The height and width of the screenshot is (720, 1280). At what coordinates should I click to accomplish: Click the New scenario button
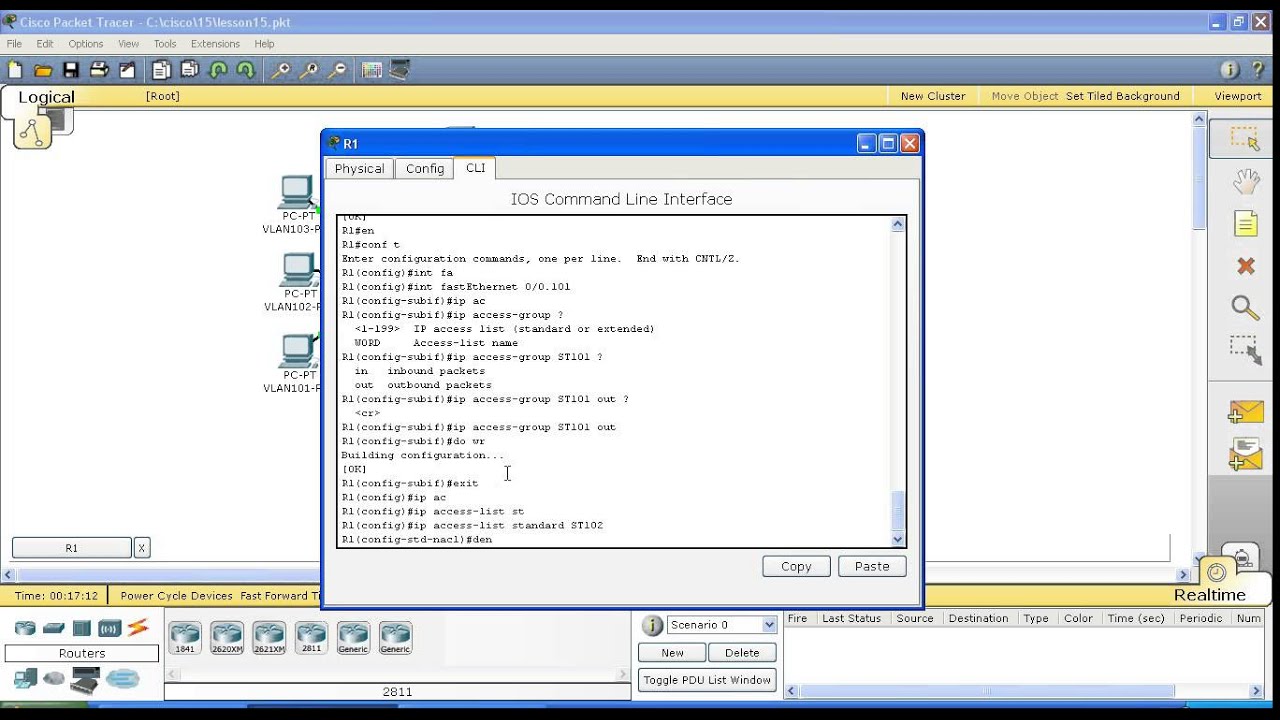click(672, 653)
